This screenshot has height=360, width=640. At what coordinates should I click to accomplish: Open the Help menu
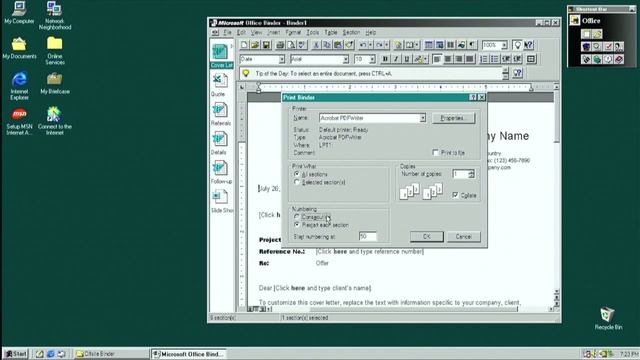370,32
